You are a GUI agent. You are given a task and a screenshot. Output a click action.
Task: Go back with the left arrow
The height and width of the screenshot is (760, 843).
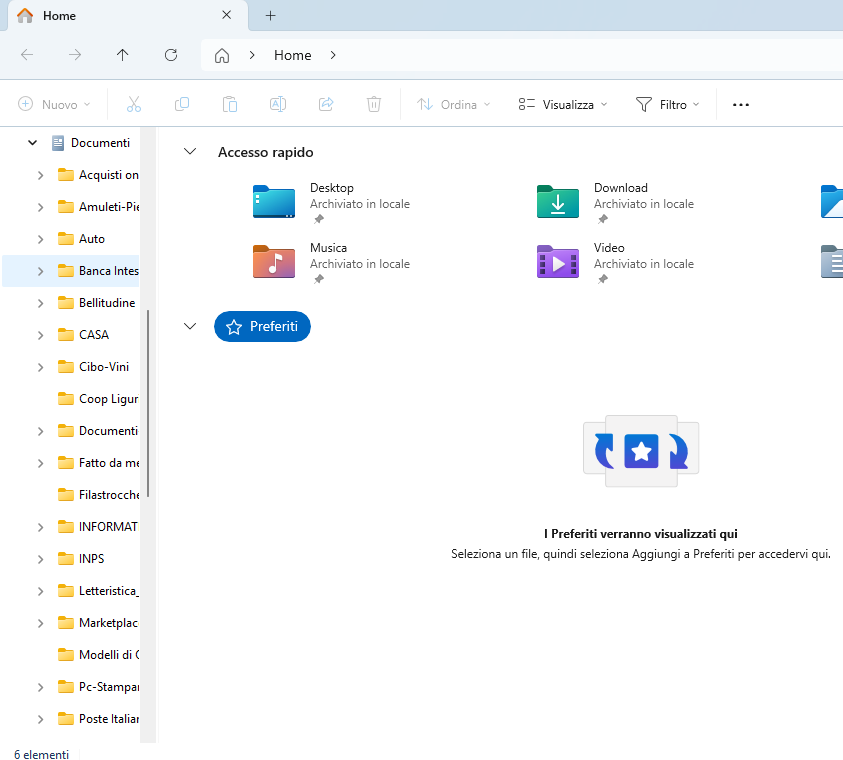pos(27,55)
